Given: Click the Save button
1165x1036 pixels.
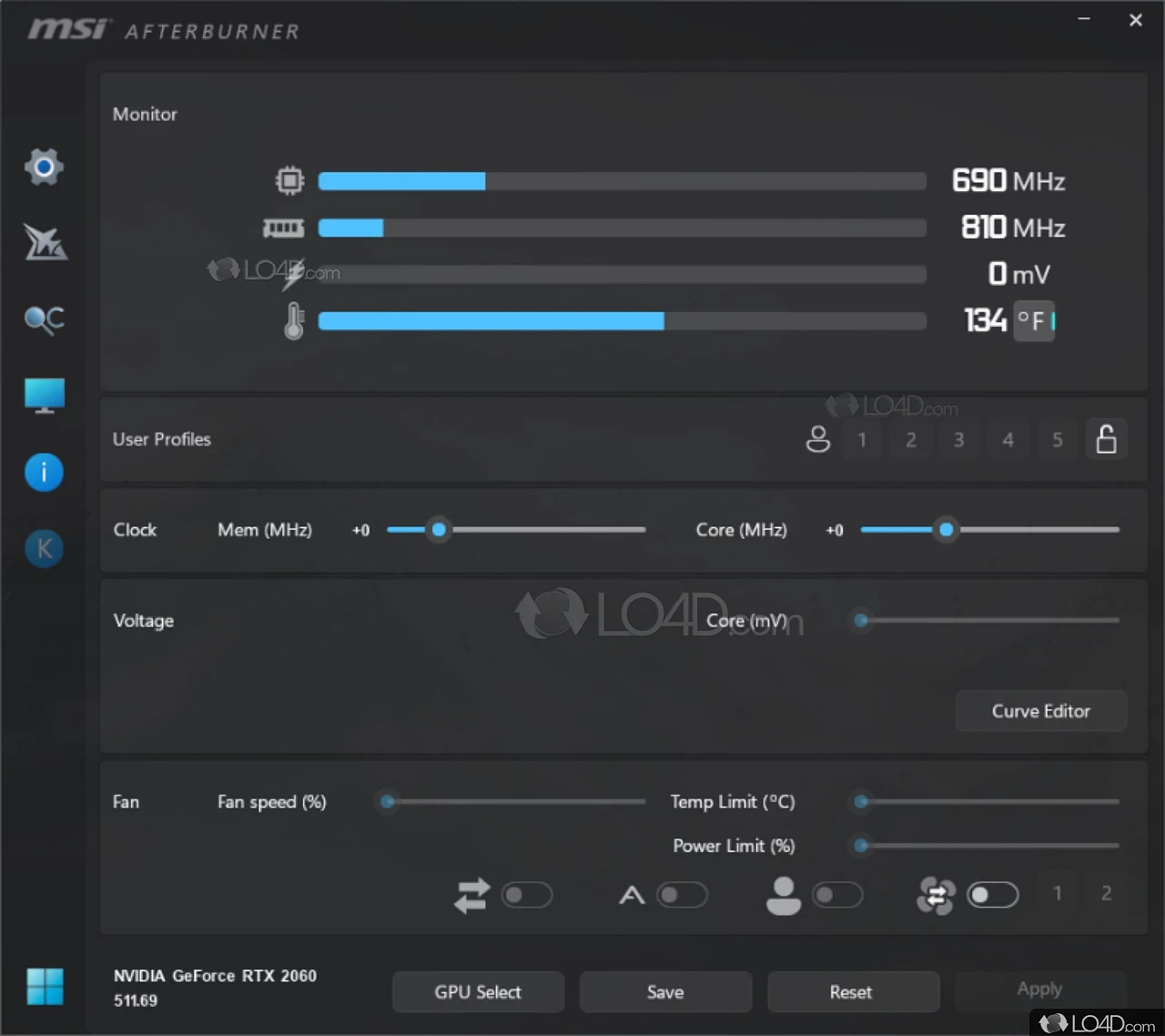Looking at the screenshot, I should pos(665,992).
